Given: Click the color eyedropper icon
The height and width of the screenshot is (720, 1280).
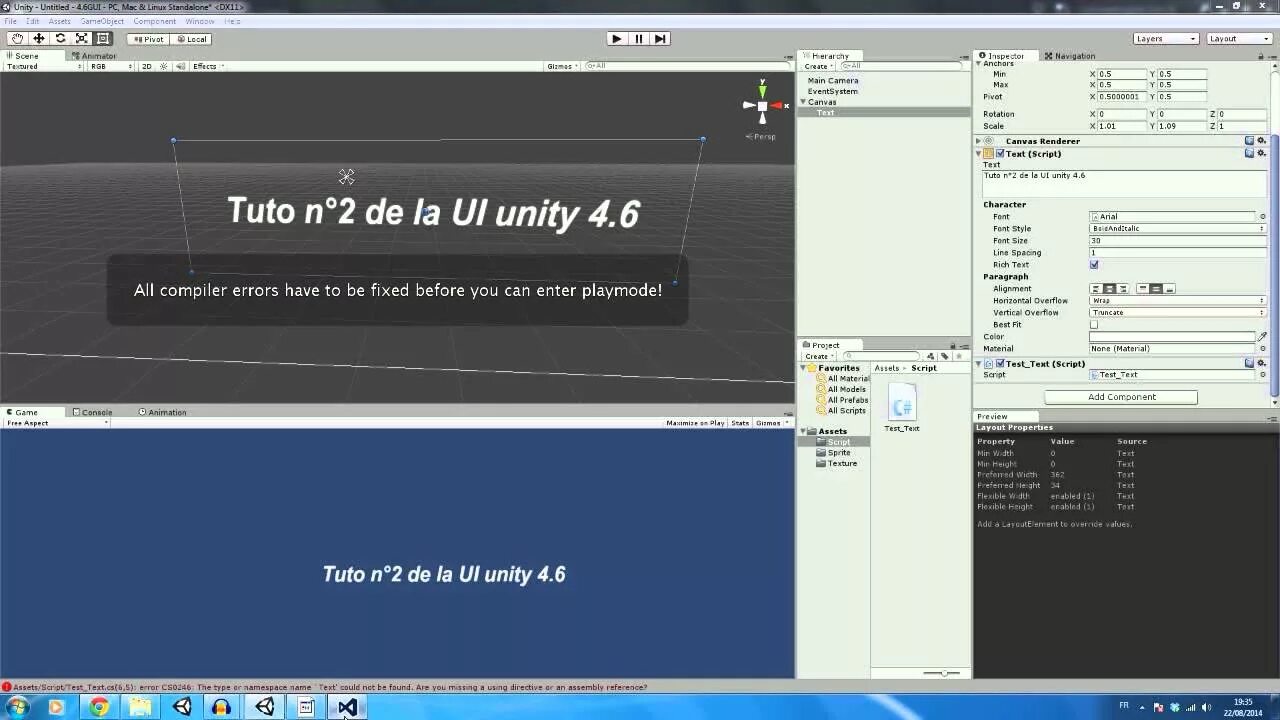Looking at the screenshot, I should (x=1262, y=337).
